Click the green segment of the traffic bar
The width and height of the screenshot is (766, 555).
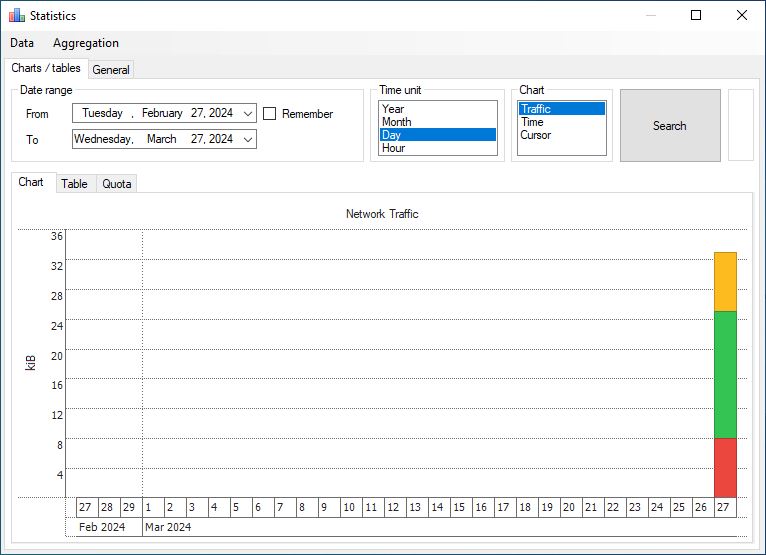[725, 375]
